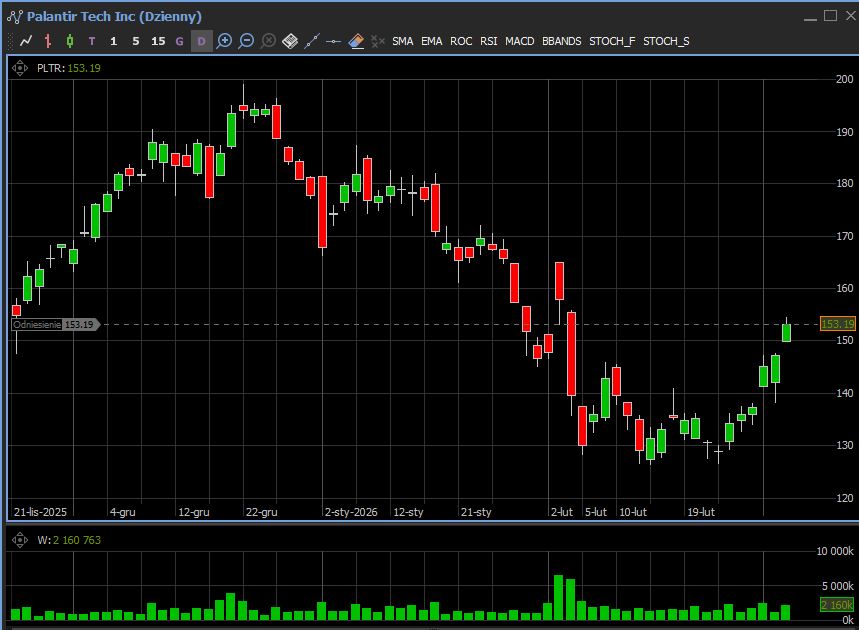This screenshot has width=859, height=630.
Task: Click the move handle of volume panel
Action: coord(20,540)
